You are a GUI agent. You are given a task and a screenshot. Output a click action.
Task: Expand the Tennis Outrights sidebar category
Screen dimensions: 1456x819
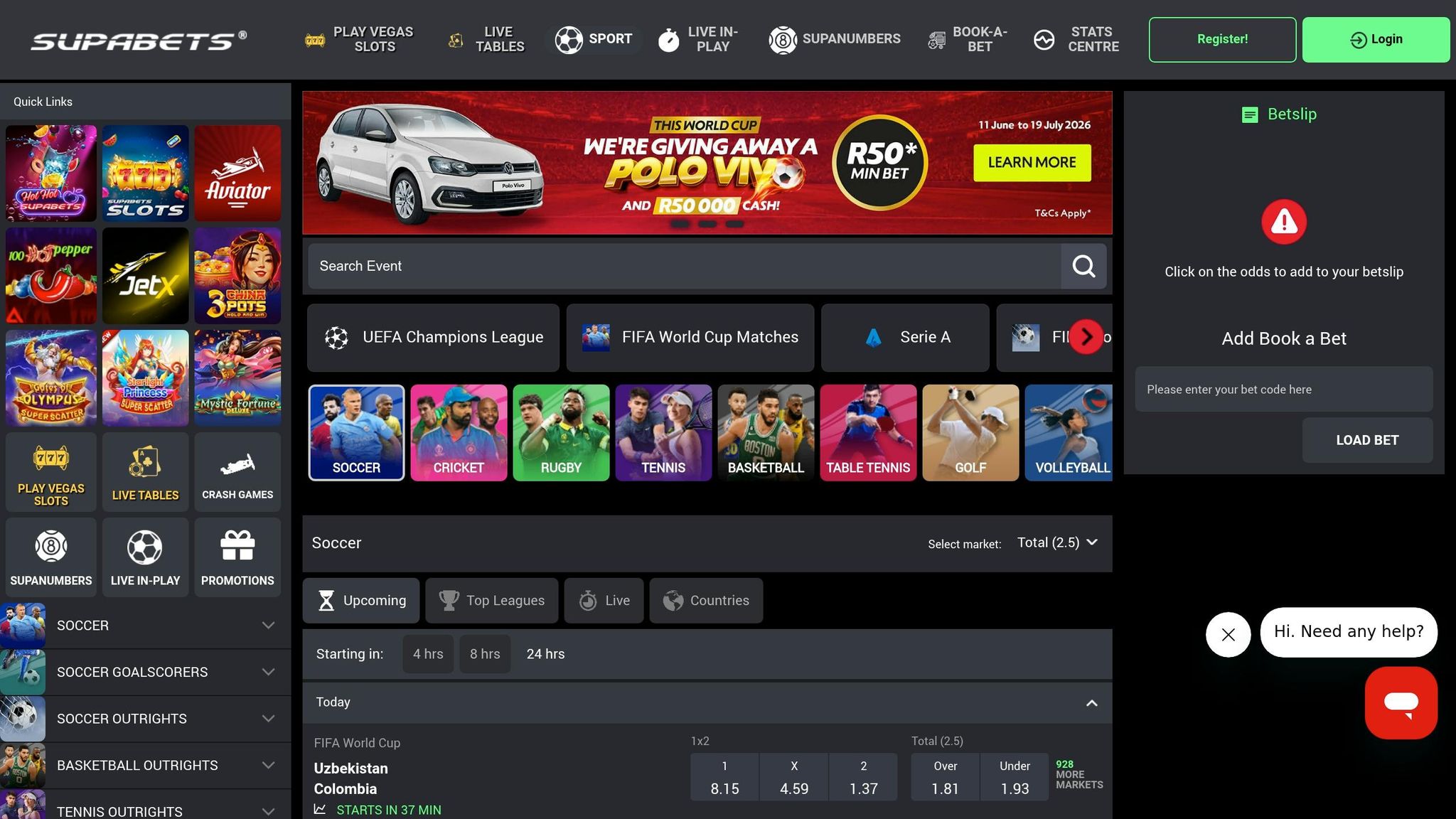145,805
